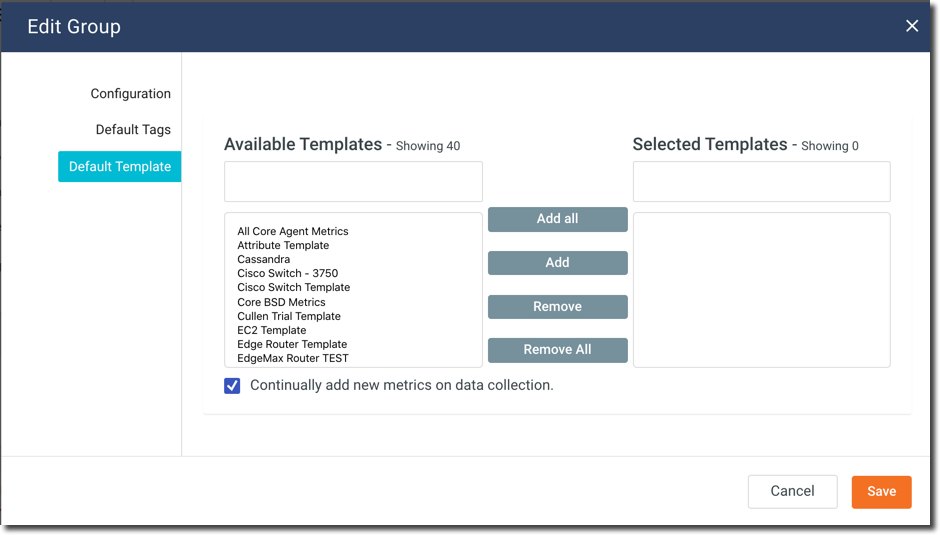Close the Edit Group dialog

tap(911, 26)
